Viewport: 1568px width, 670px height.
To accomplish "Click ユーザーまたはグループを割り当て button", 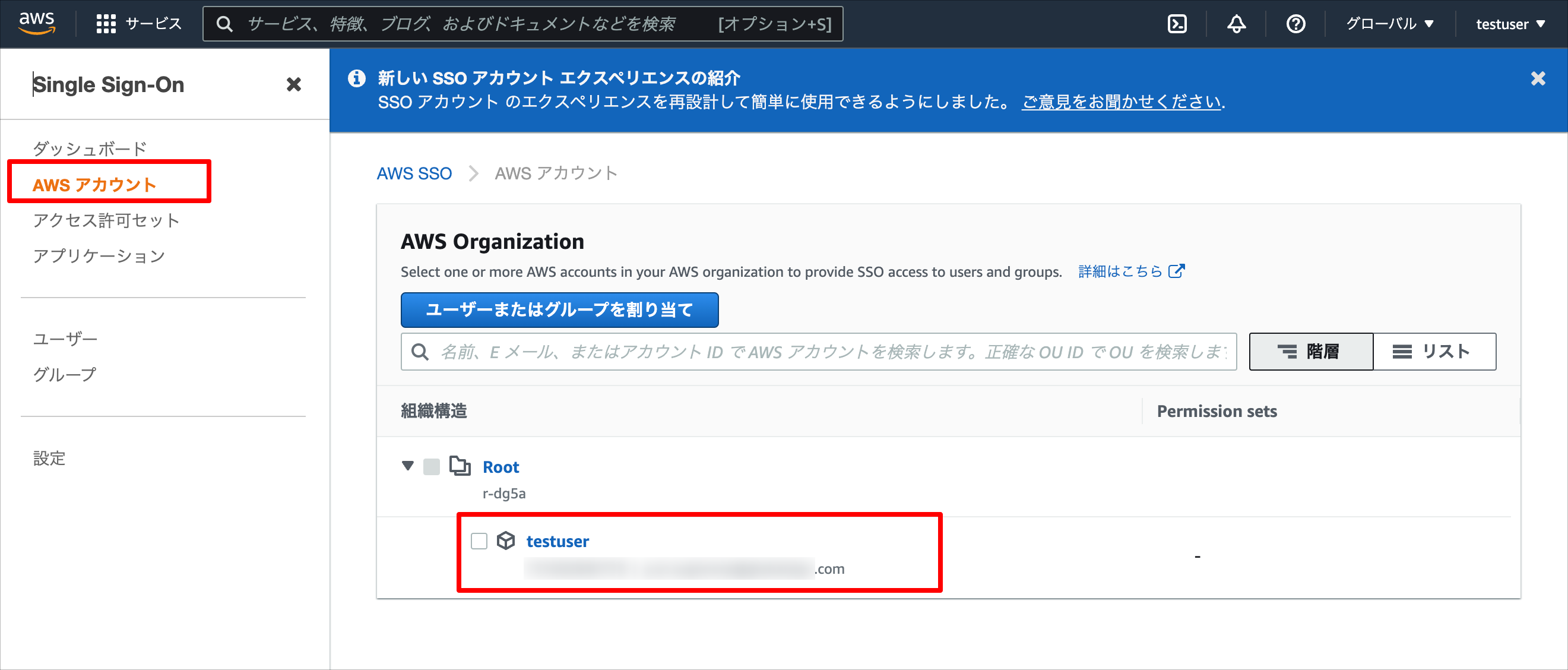I will click(x=559, y=310).
